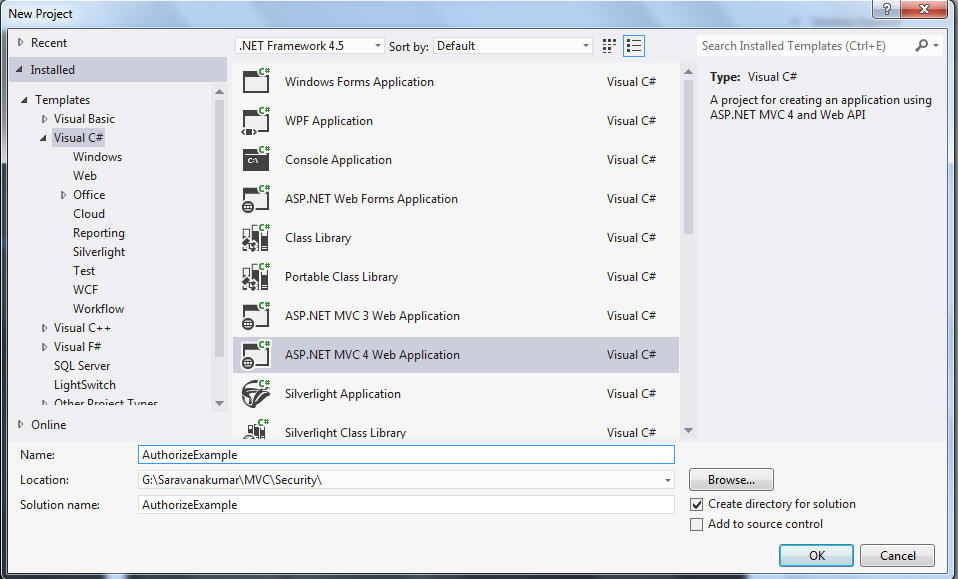The width and height of the screenshot is (958, 579).
Task: Click the Silverlight Application template icon
Action: coord(256,394)
